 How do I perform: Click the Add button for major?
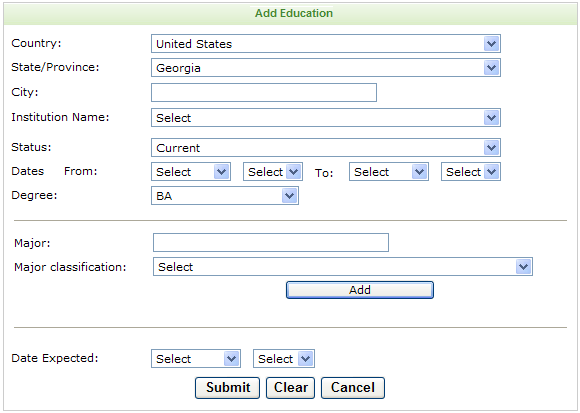pos(360,290)
